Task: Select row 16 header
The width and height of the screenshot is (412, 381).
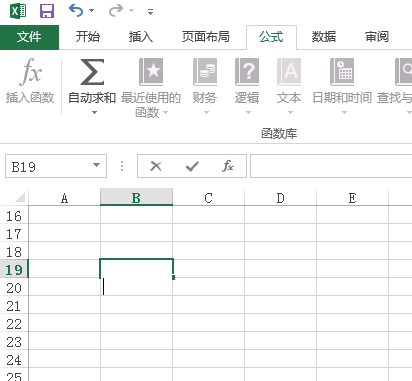Action: 14,216
